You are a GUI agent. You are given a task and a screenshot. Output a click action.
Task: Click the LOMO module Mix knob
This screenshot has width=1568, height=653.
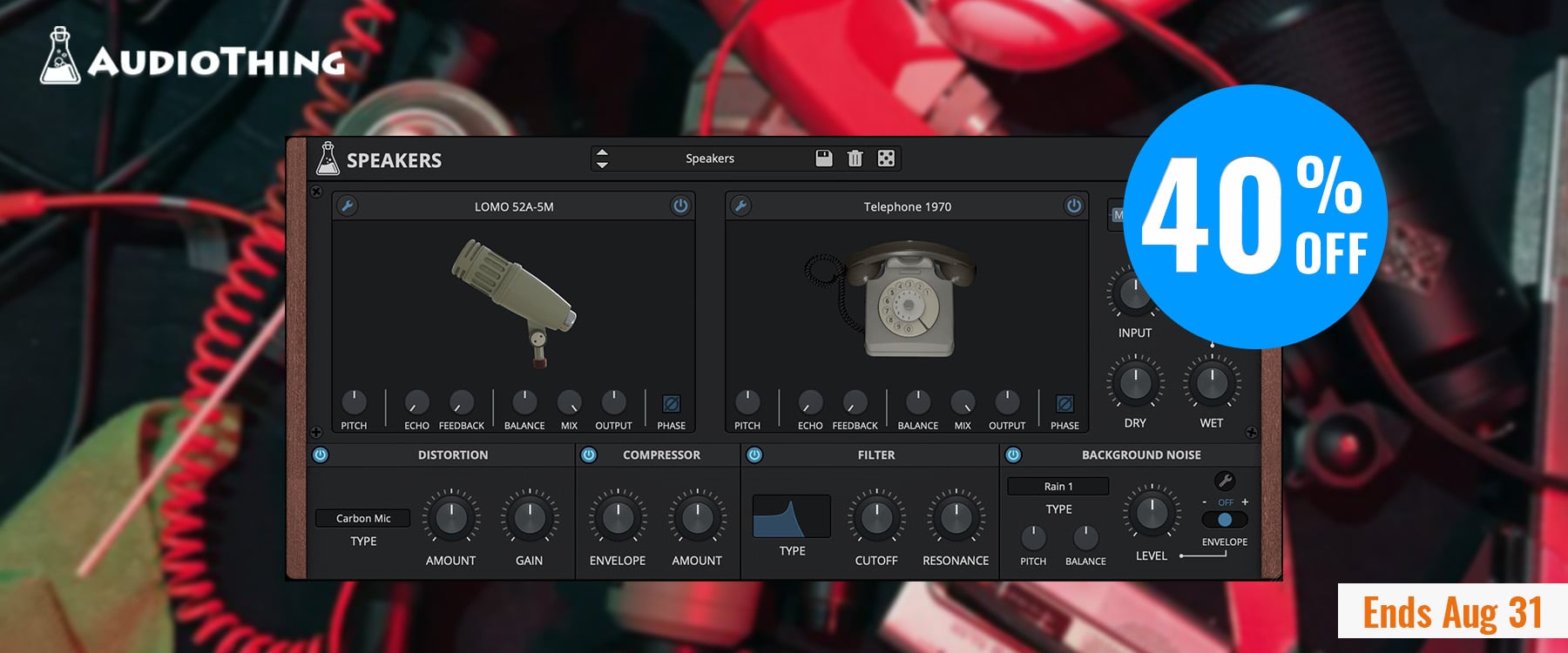(x=569, y=401)
